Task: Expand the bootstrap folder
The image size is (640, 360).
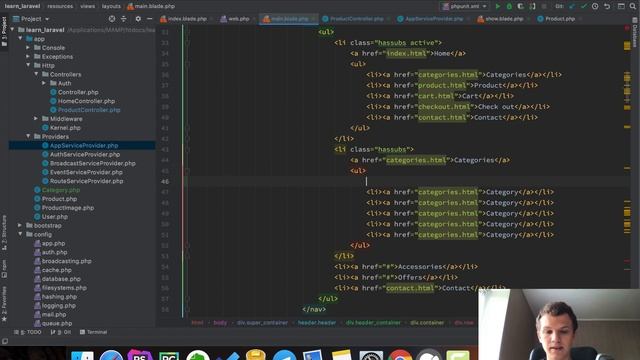Action: (20, 225)
